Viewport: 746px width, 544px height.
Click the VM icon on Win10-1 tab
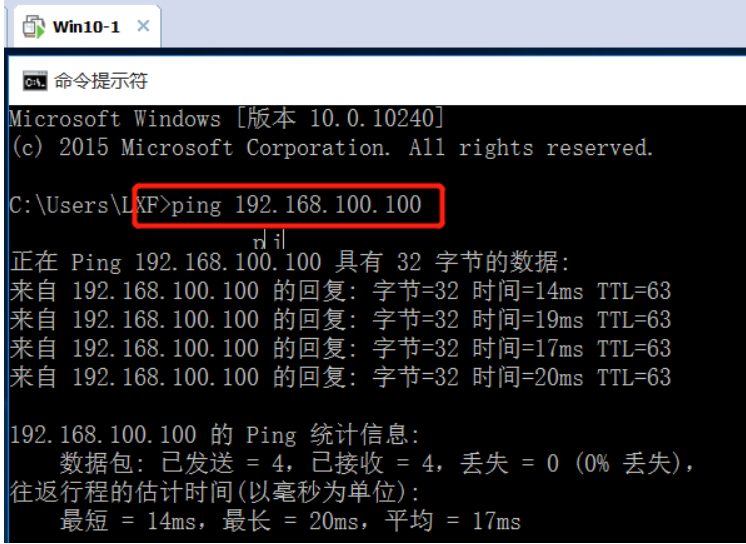[x=34, y=27]
